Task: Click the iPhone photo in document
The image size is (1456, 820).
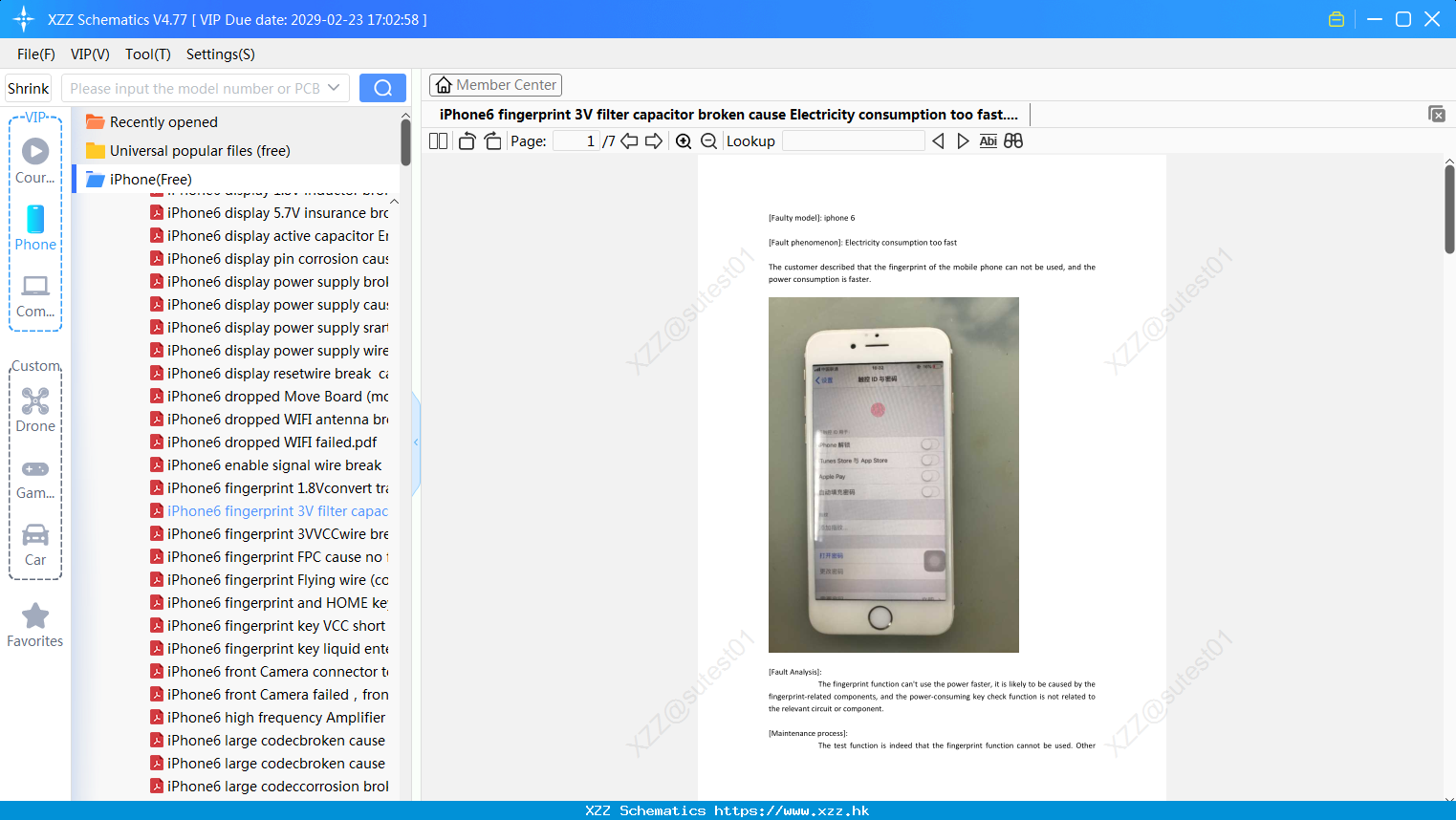Action: pos(894,475)
